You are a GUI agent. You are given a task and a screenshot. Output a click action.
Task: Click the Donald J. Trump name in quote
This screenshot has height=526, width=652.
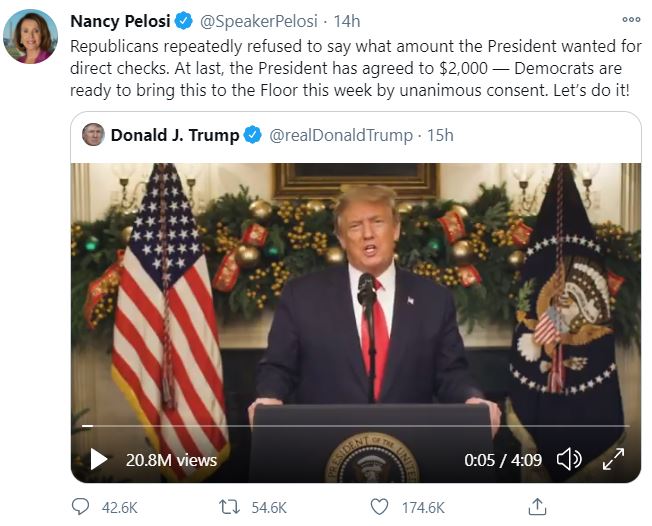[x=174, y=135]
